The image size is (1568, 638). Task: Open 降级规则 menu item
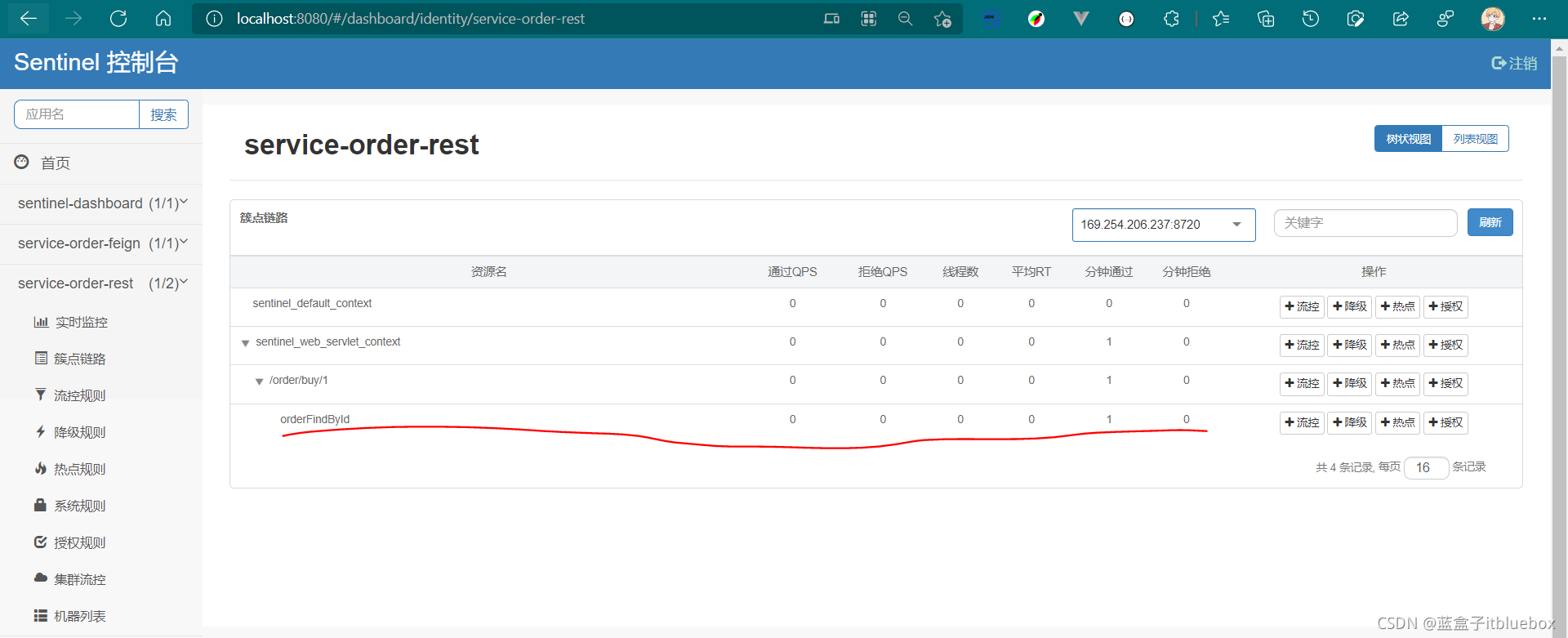pyautogui.click(x=70, y=432)
